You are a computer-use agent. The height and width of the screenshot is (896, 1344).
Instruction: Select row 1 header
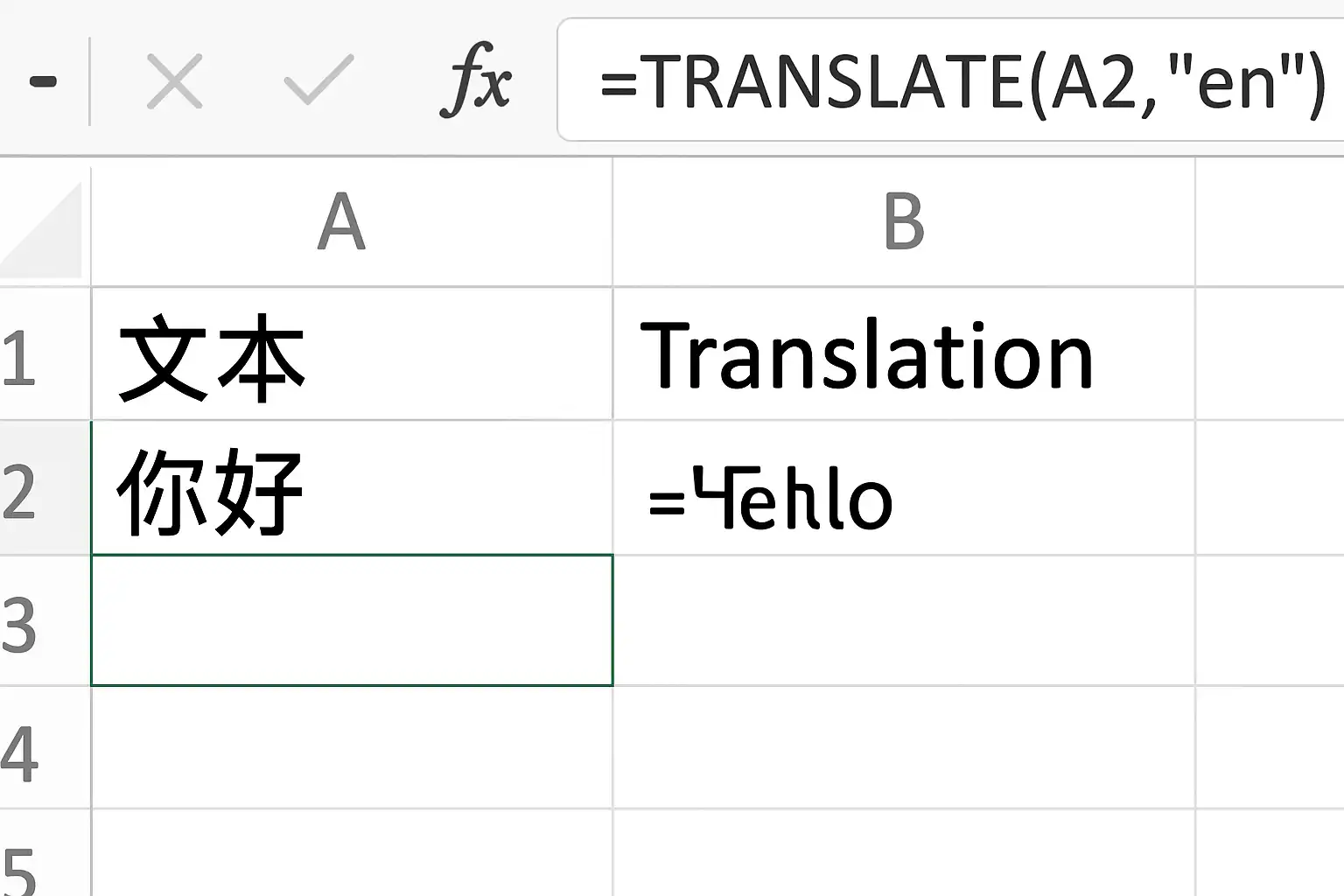click(45, 353)
